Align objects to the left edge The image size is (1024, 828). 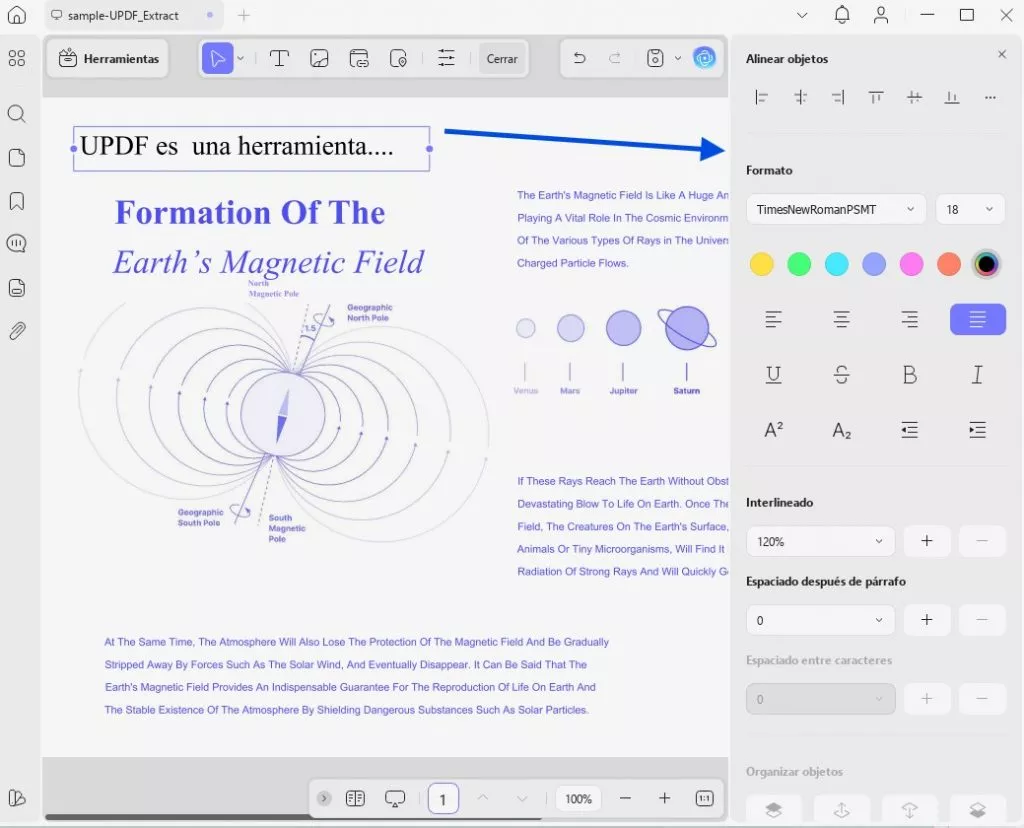(761, 98)
